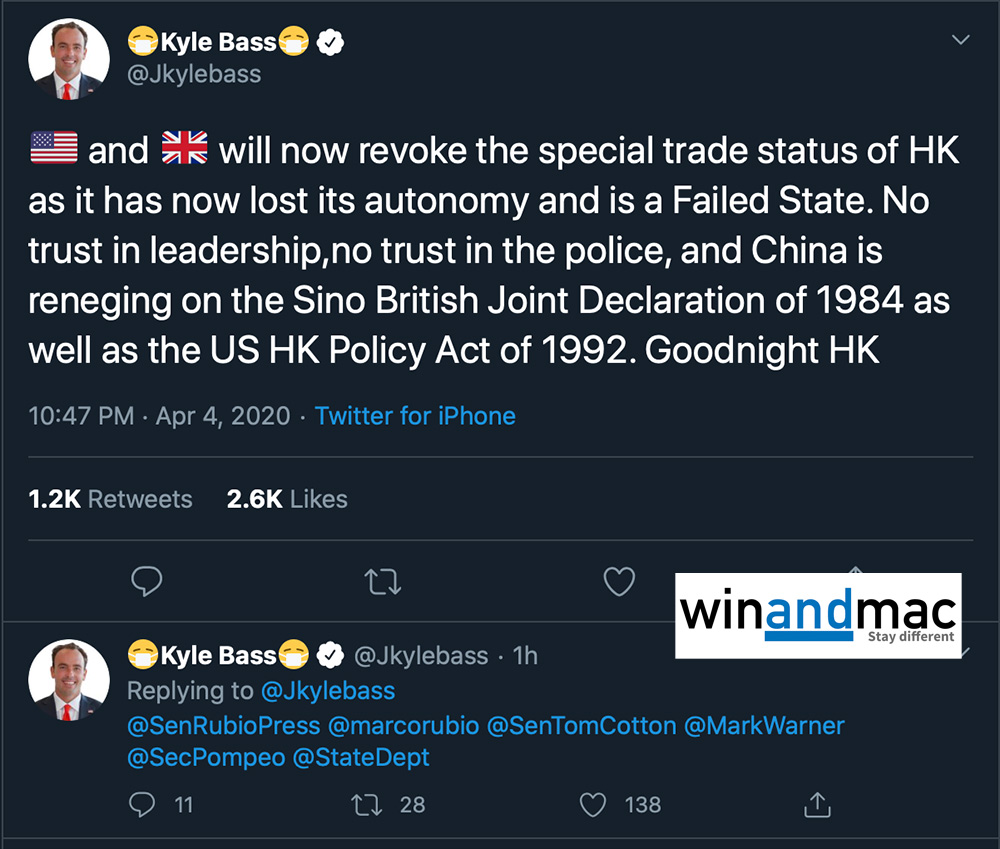The width and height of the screenshot is (1000, 849).
Task: Like the reply with 138 likes
Action: (594, 803)
